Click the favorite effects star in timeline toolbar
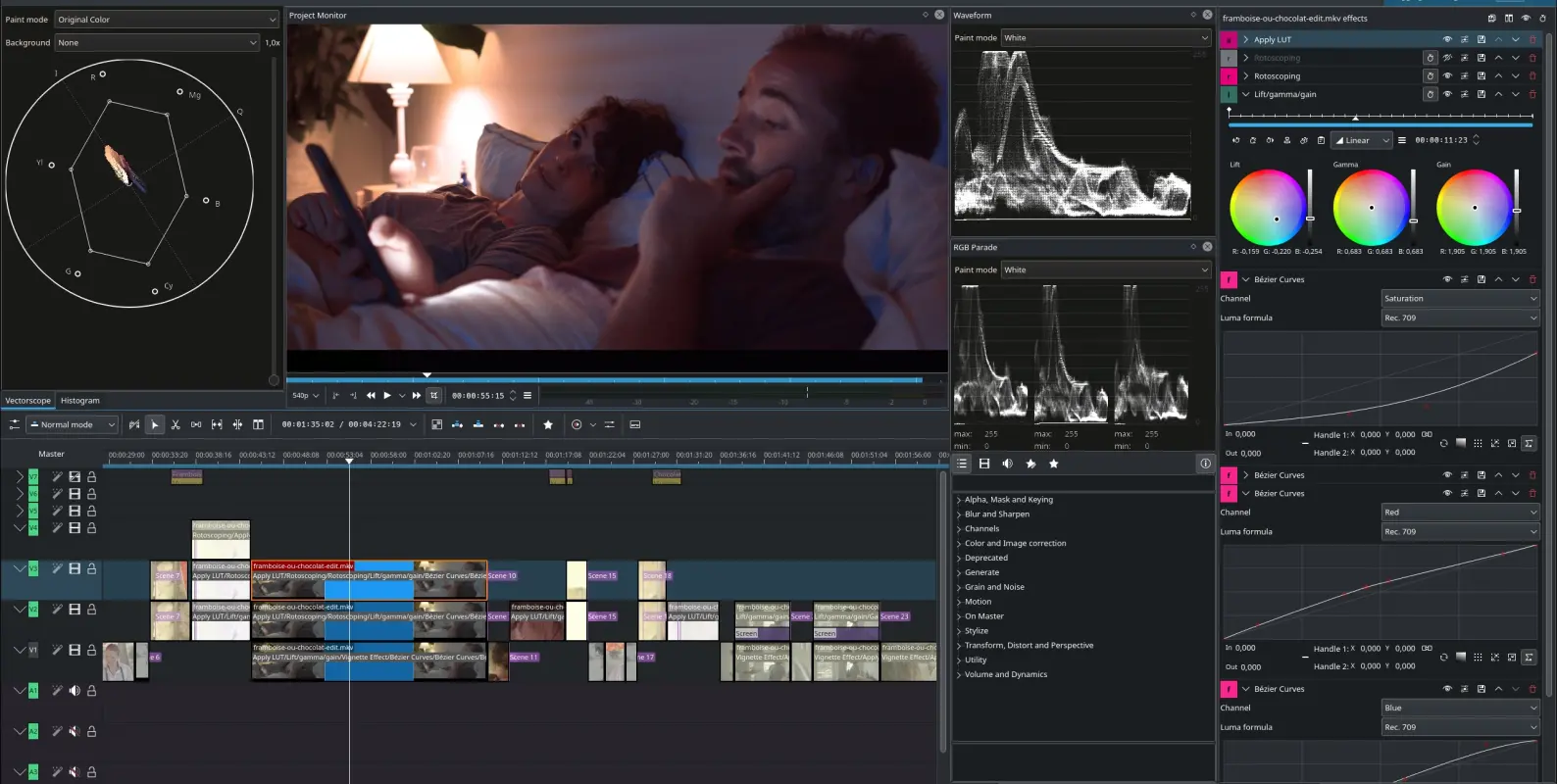The height and width of the screenshot is (784, 1557). point(548,424)
